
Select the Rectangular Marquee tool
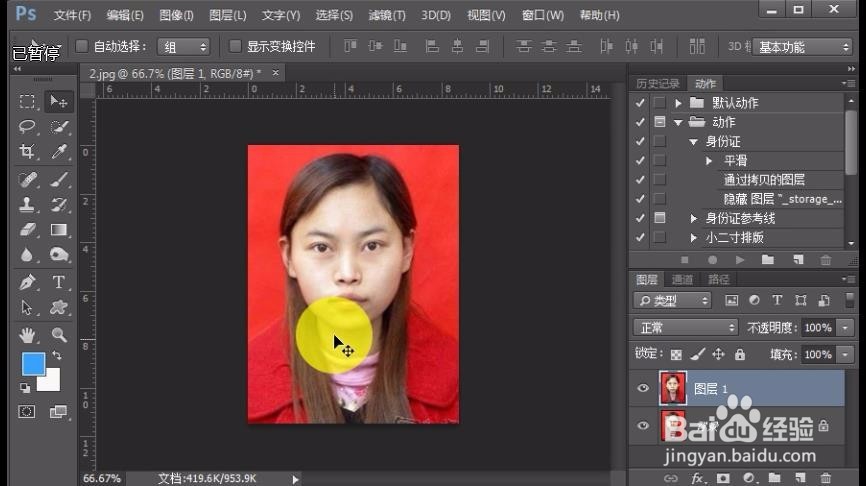point(27,102)
